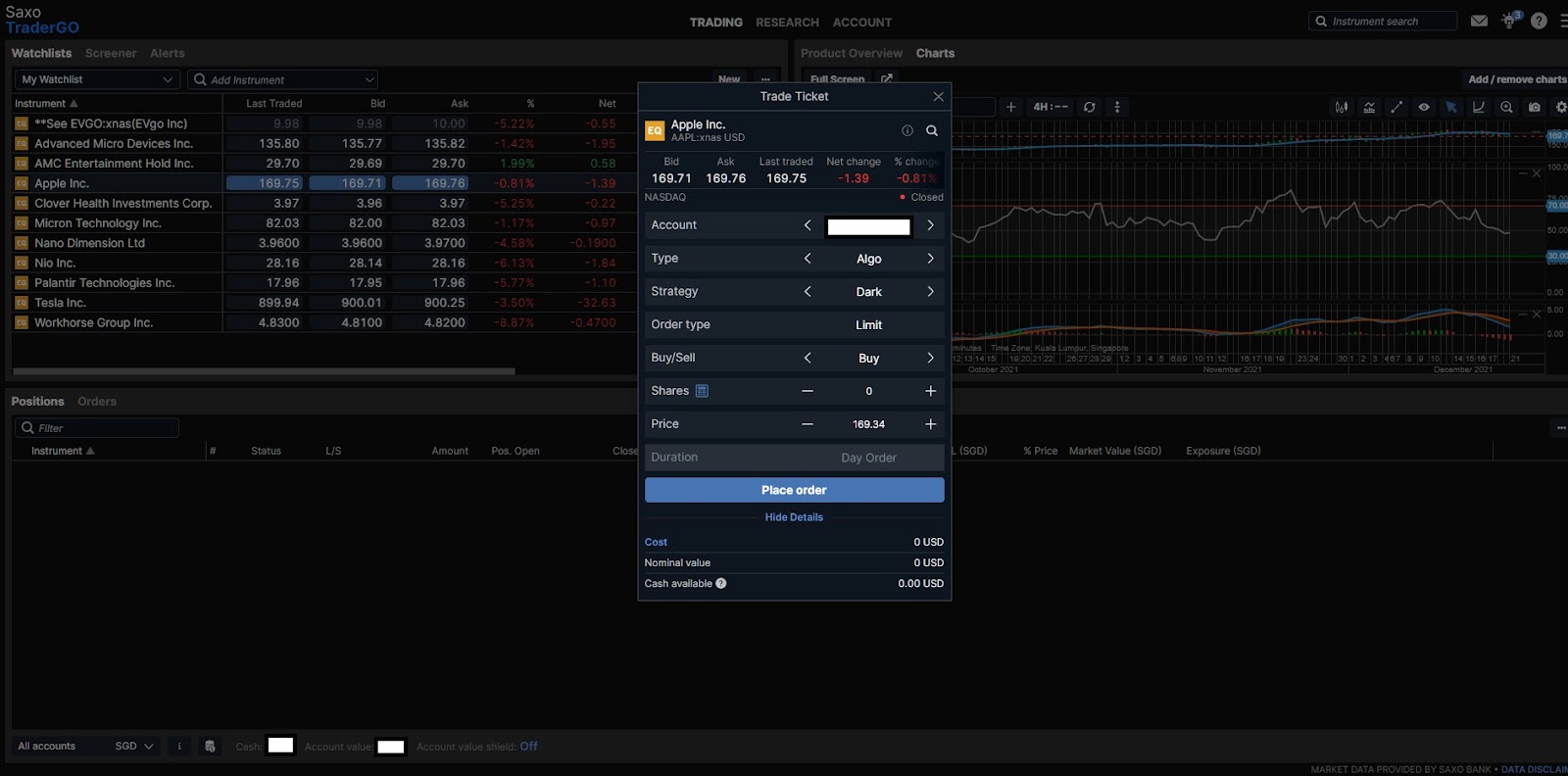Go to the RESEARCH menu
1568x776 pixels.
pos(787,23)
